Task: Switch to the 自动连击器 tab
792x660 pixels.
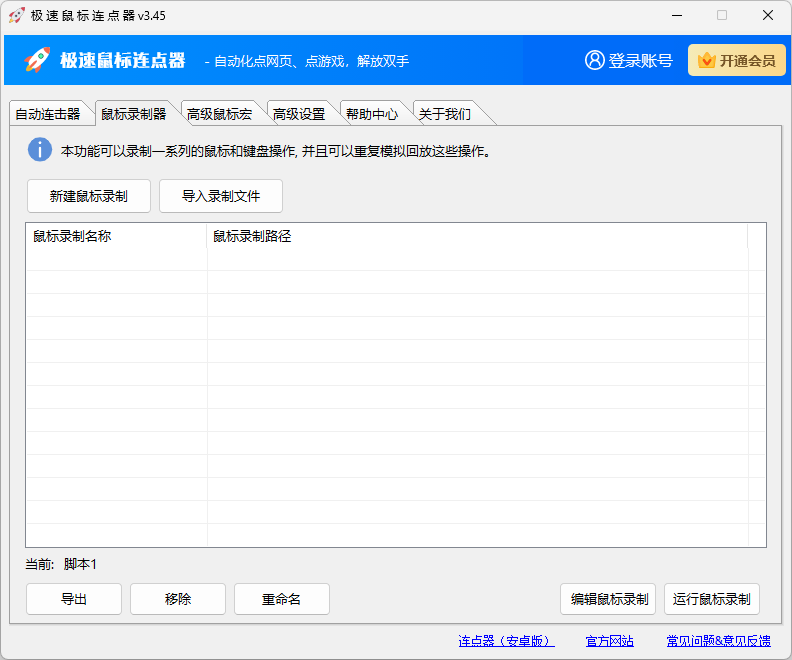Action: pos(48,114)
